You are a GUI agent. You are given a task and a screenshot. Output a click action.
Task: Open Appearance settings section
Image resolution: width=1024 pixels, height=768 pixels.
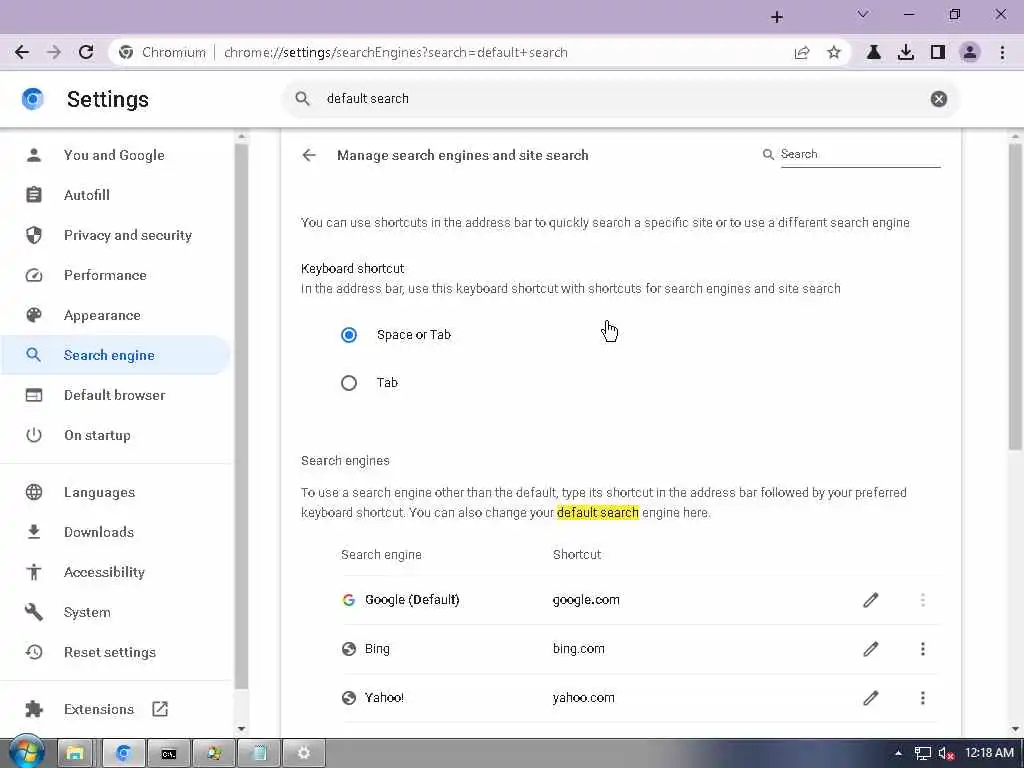point(115,315)
